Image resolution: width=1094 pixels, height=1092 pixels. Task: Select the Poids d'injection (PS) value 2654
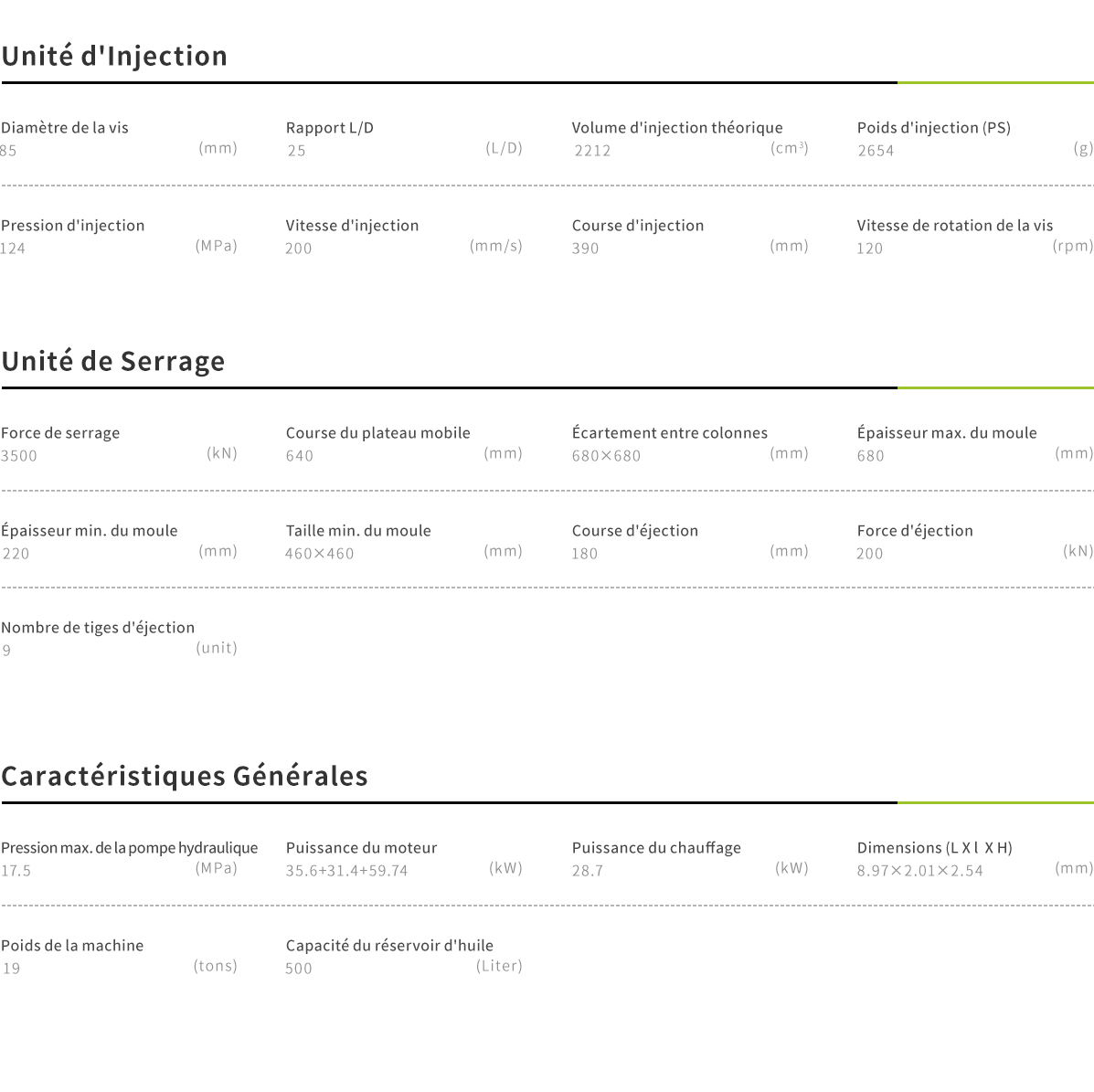click(x=876, y=151)
